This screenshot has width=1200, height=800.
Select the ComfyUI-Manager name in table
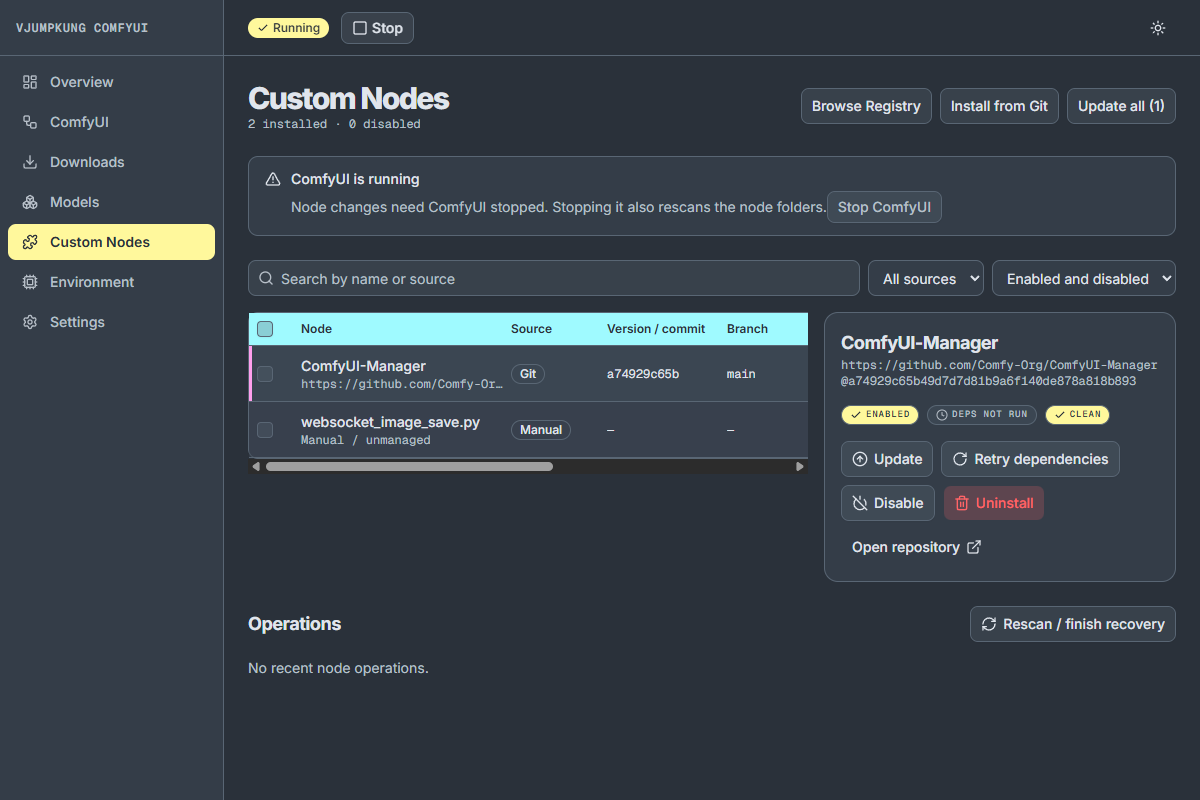[363, 366]
